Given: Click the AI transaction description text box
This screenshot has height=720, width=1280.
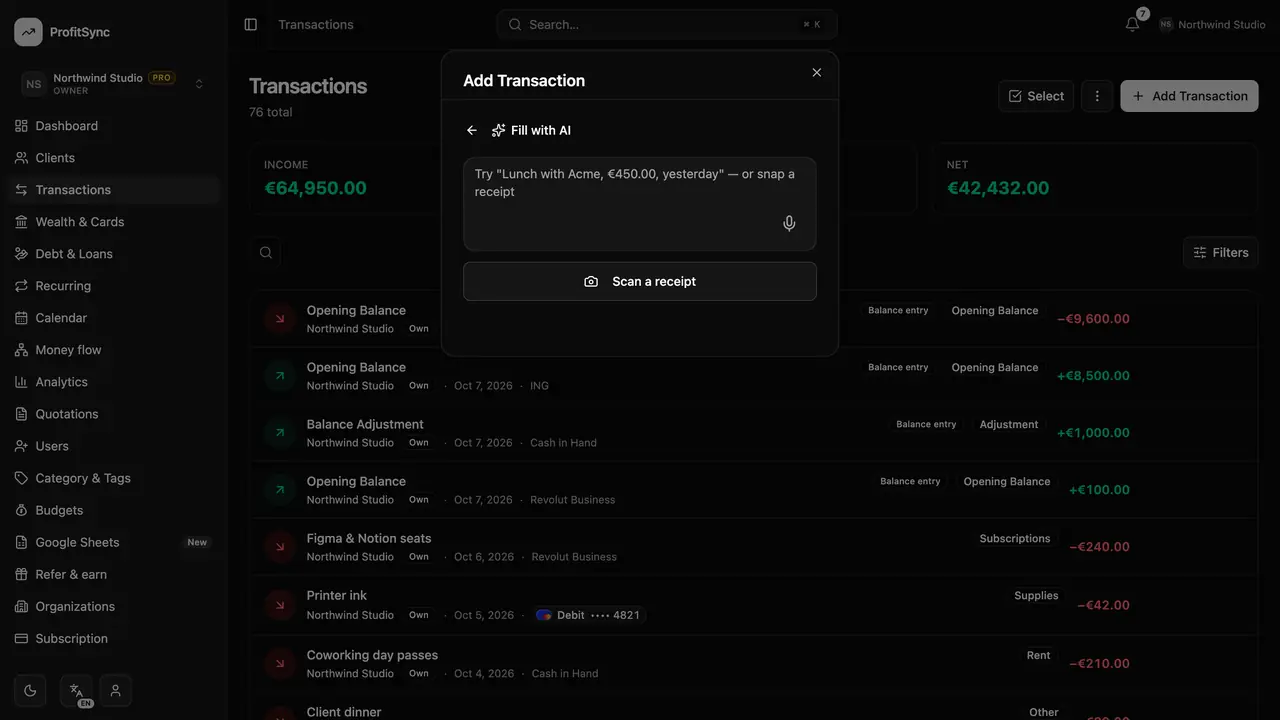Looking at the screenshot, I should coord(640,204).
